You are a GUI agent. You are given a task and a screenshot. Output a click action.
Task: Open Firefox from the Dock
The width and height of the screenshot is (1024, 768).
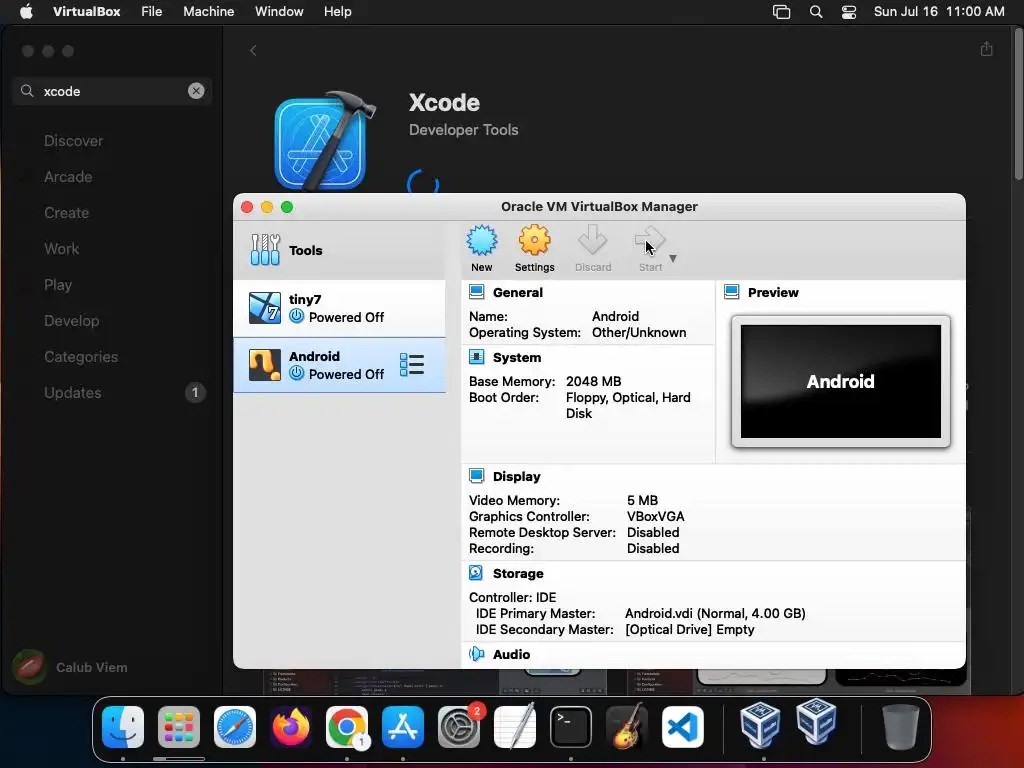point(291,727)
